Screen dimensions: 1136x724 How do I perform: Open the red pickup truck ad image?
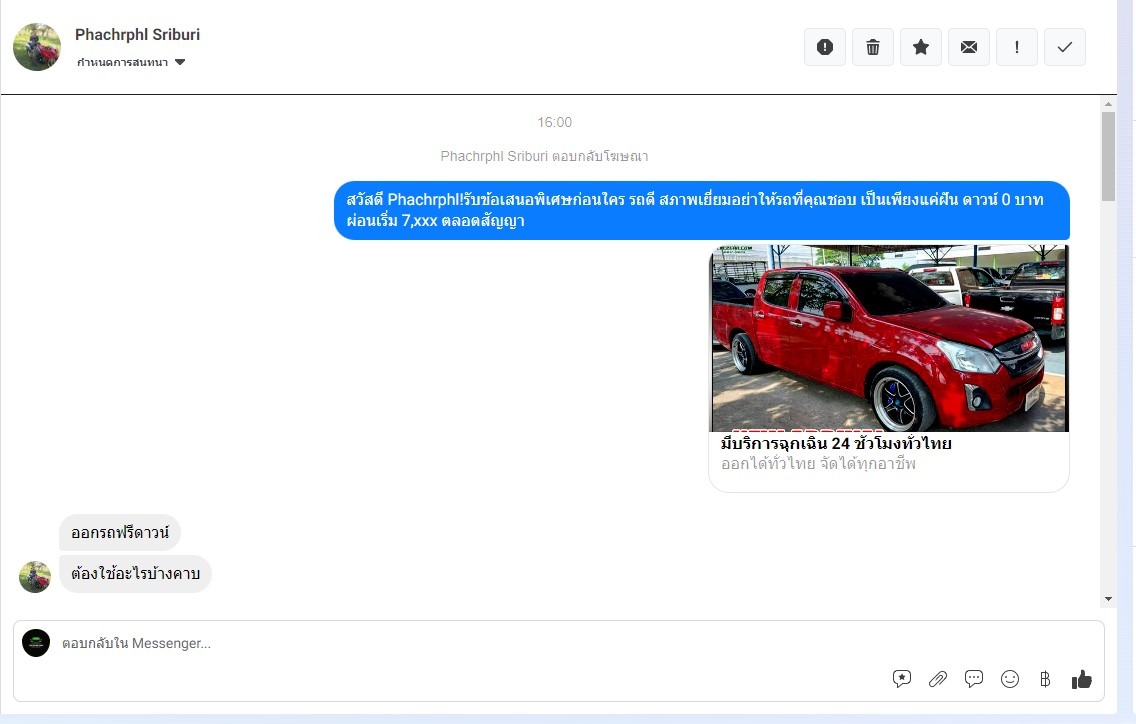pyautogui.click(x=889, y=338)
